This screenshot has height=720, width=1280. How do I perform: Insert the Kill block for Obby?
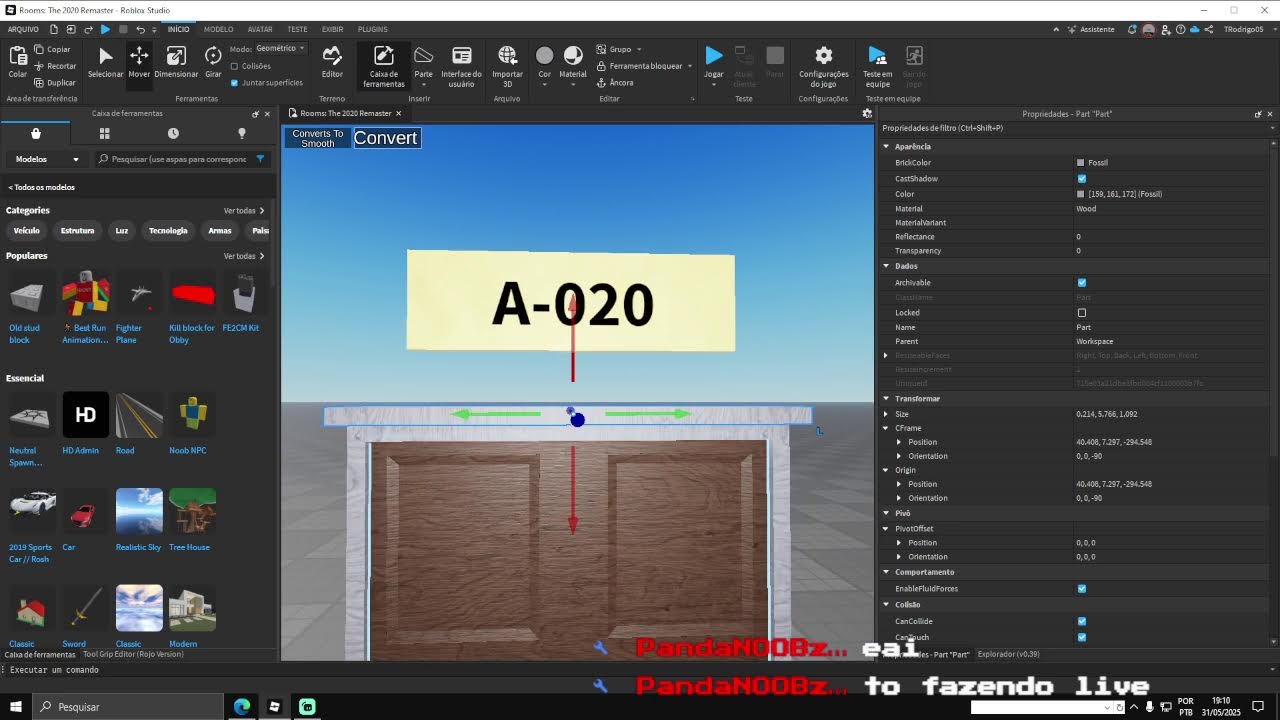tap(192, 307)
